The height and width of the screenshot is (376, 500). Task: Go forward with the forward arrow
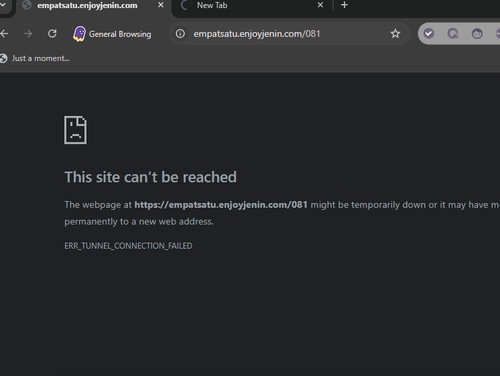click(x=28, y=34)
